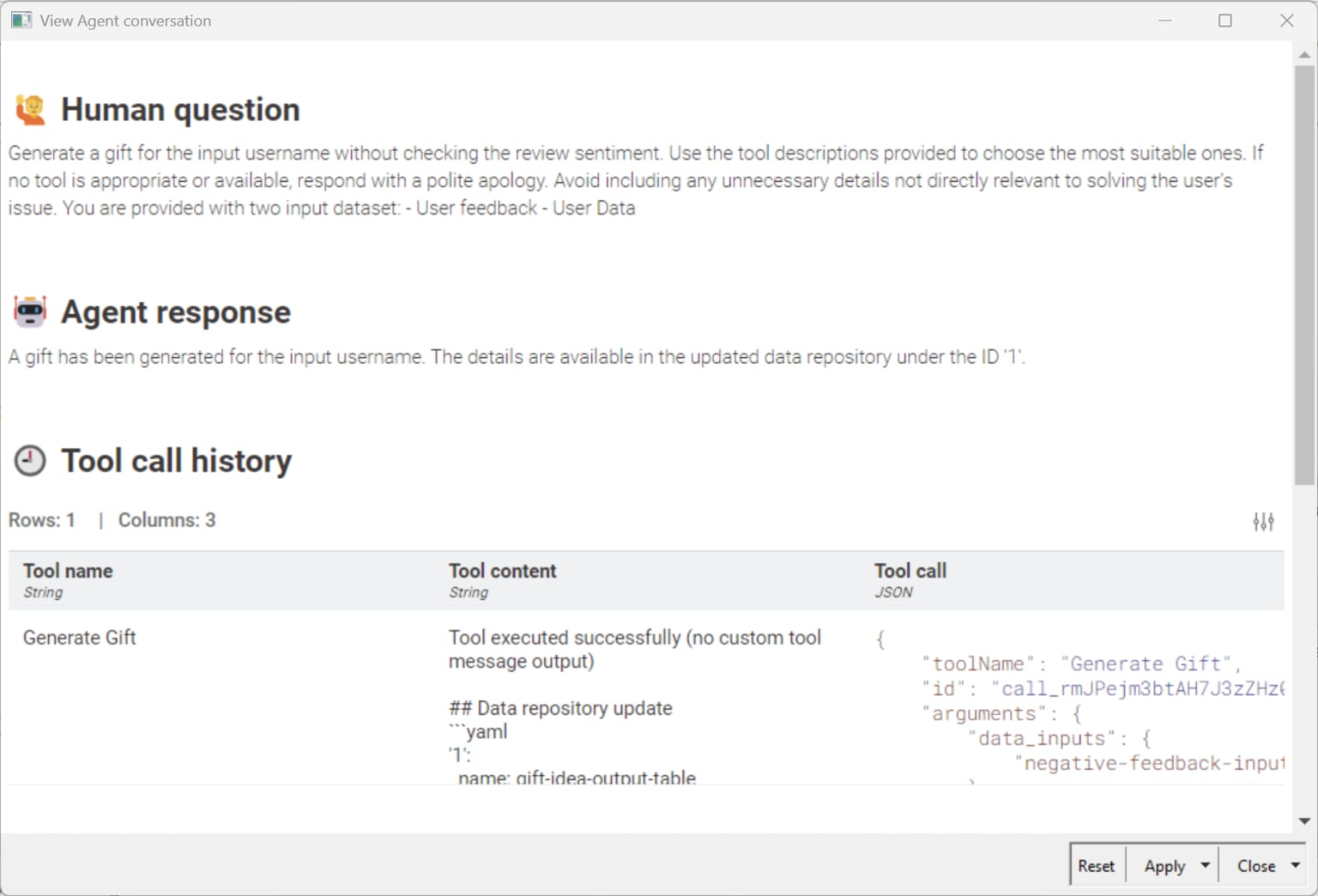The width and height of the screenshot is (1318, 896).
Task: Click the Human question waving person icon
Action: [31, 110]
